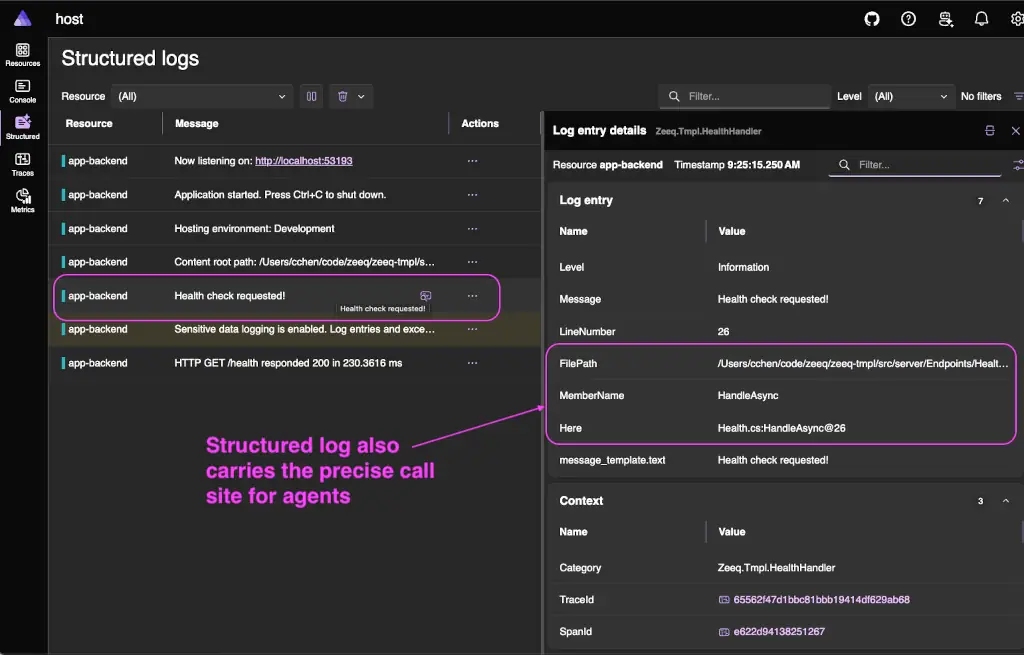This screenshot has height=655, width=1024.
Task: Open the SpanId e622d94138251267 link
Action: tap(779, 631)
